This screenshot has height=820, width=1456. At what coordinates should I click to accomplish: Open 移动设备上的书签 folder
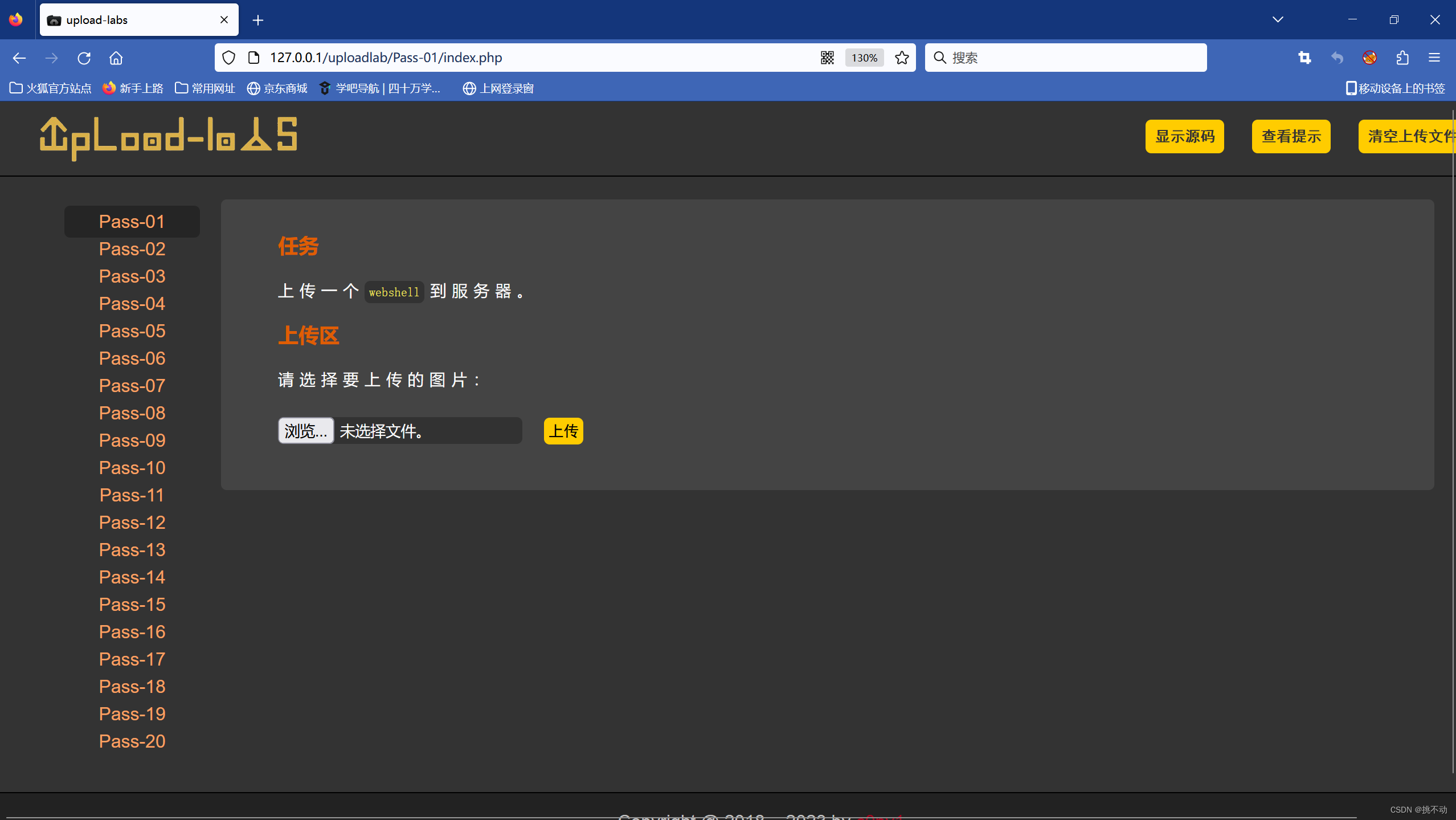(1396, 88)
